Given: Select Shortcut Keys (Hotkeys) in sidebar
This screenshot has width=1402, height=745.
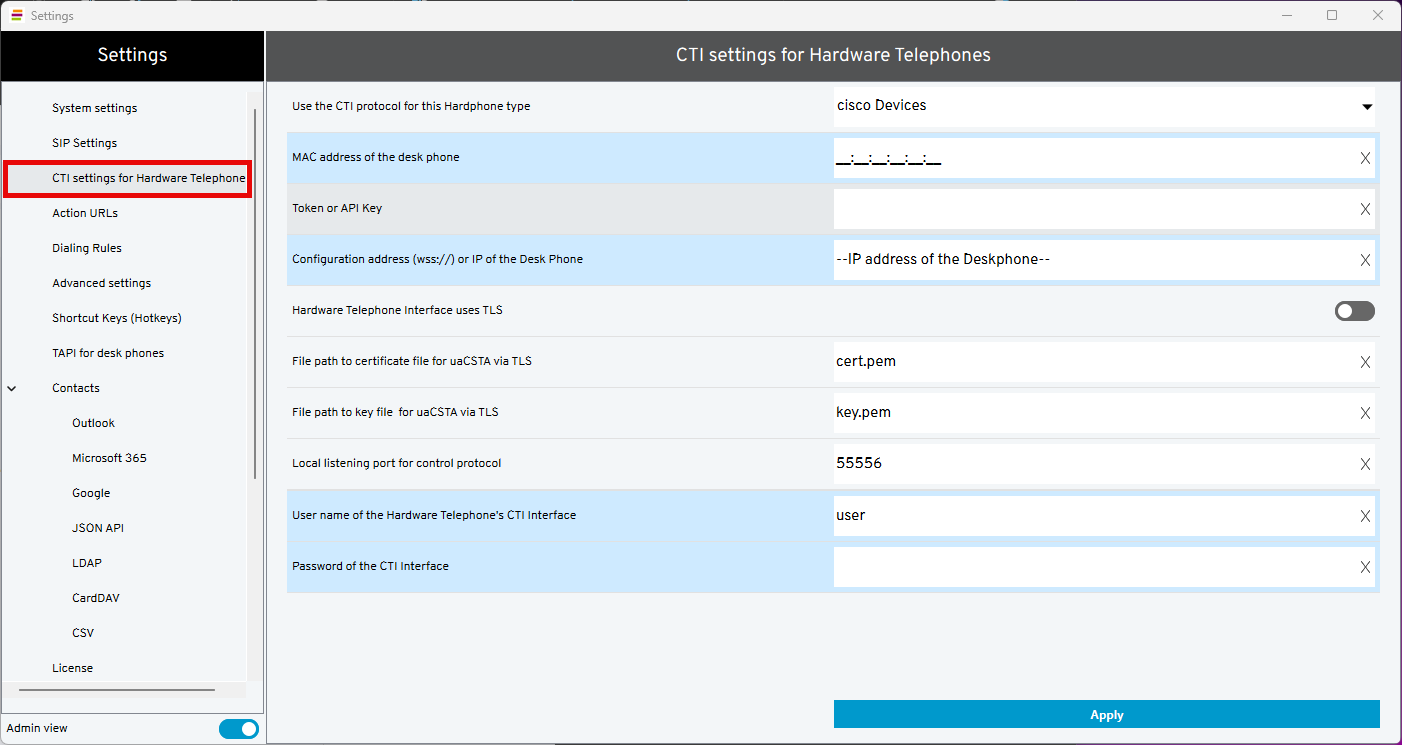Looking at the screenshot, I should pos(117,318).
